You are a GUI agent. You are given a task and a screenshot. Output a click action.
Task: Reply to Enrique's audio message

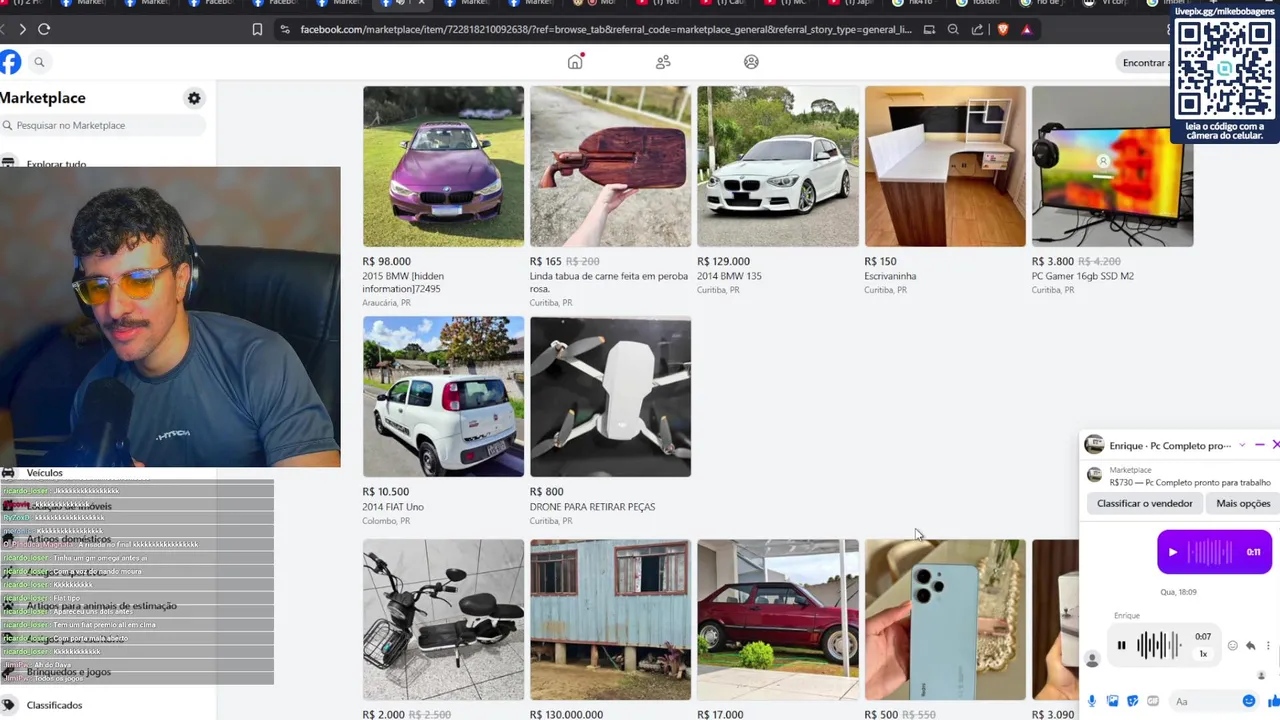[x=1250, y=646]
